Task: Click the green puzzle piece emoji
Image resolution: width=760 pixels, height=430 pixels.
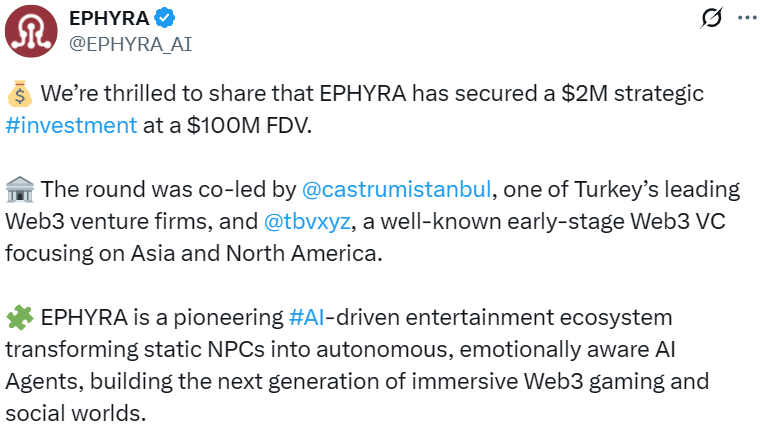Action: pos(19,318)
